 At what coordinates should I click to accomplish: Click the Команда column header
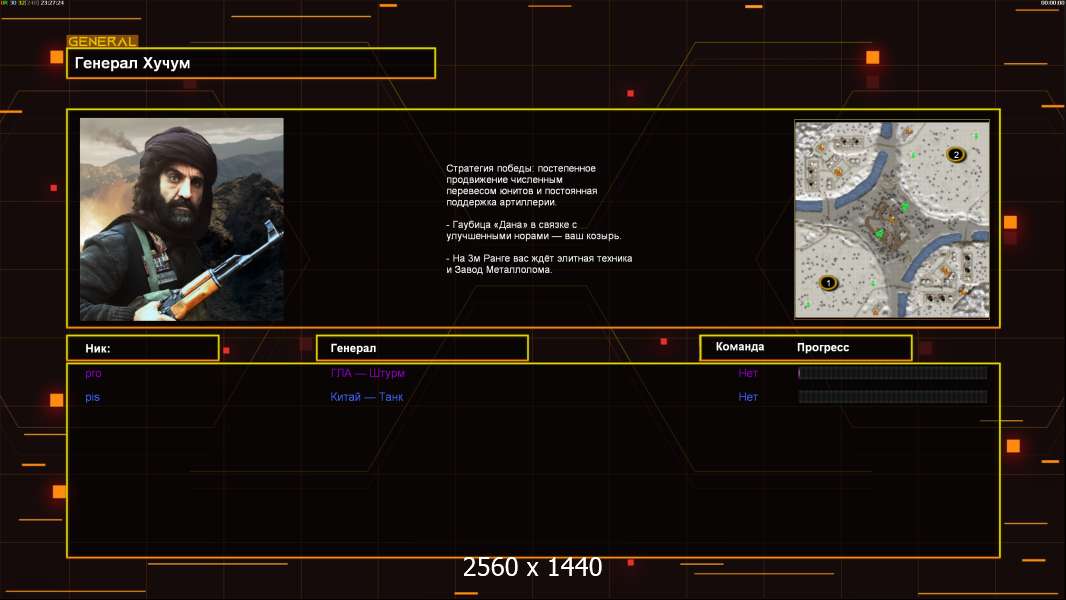[740, 347]
